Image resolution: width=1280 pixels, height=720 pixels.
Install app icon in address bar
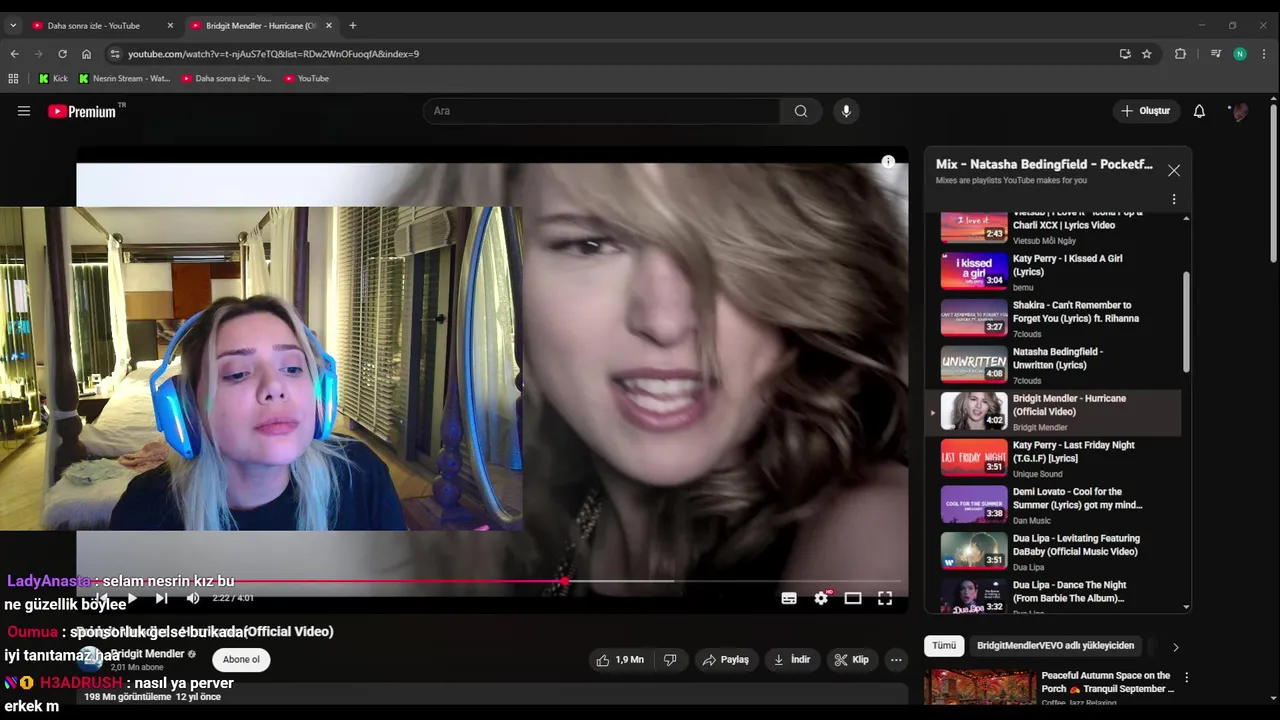pos(1125,54)
